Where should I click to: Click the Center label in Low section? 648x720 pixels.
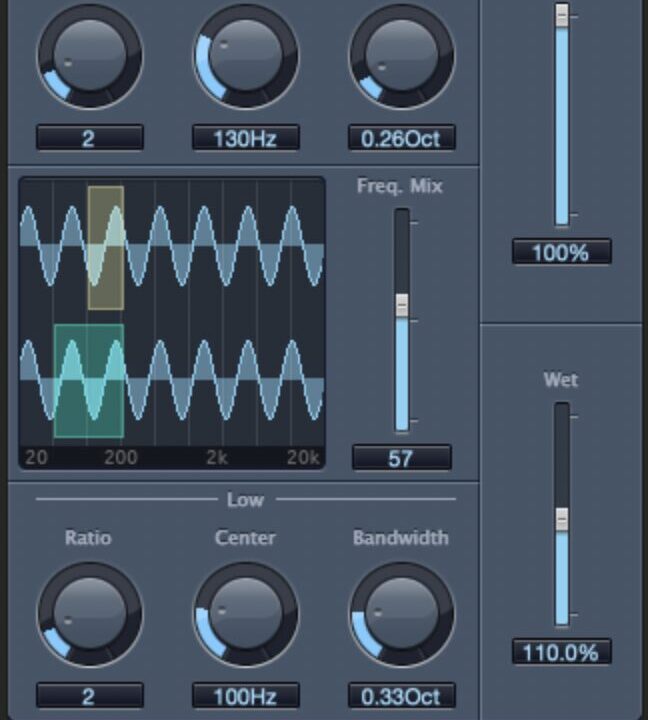click(245, 538)
